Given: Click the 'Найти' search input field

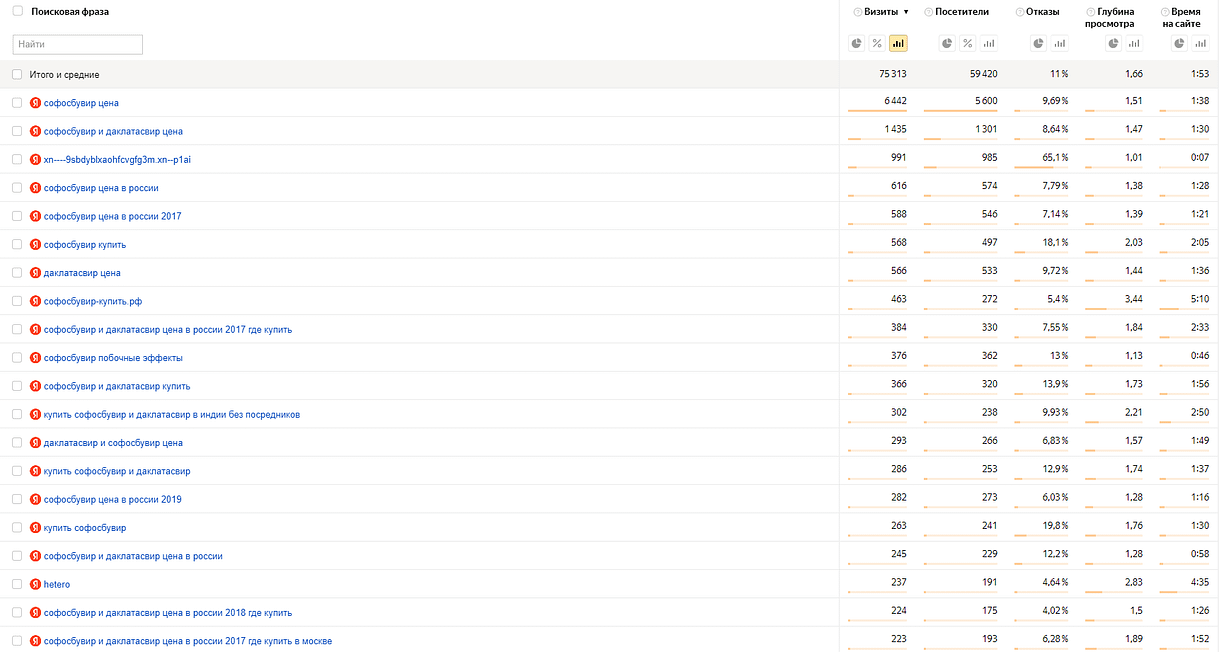Looking at the screenshot, I should (x=78, y=44).
